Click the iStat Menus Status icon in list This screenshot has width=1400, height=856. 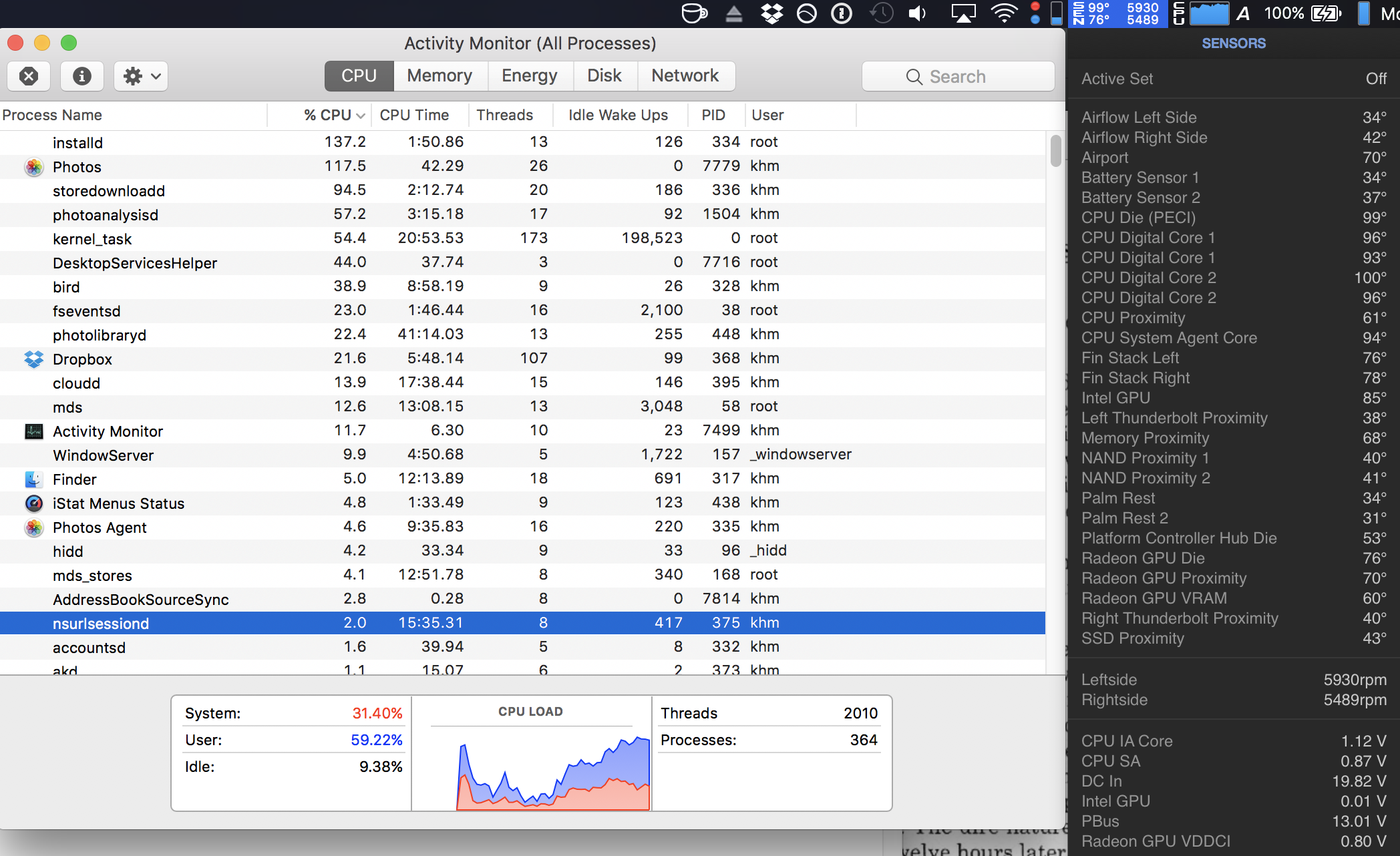[34, 503]
